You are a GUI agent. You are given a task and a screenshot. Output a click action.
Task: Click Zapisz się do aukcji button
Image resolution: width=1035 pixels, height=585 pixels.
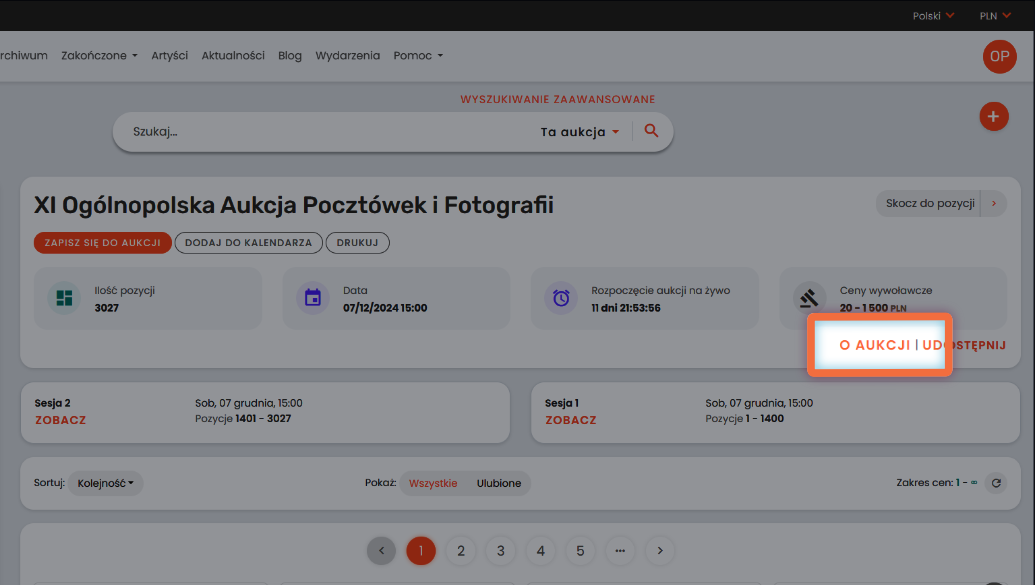(x=102, y=243)
